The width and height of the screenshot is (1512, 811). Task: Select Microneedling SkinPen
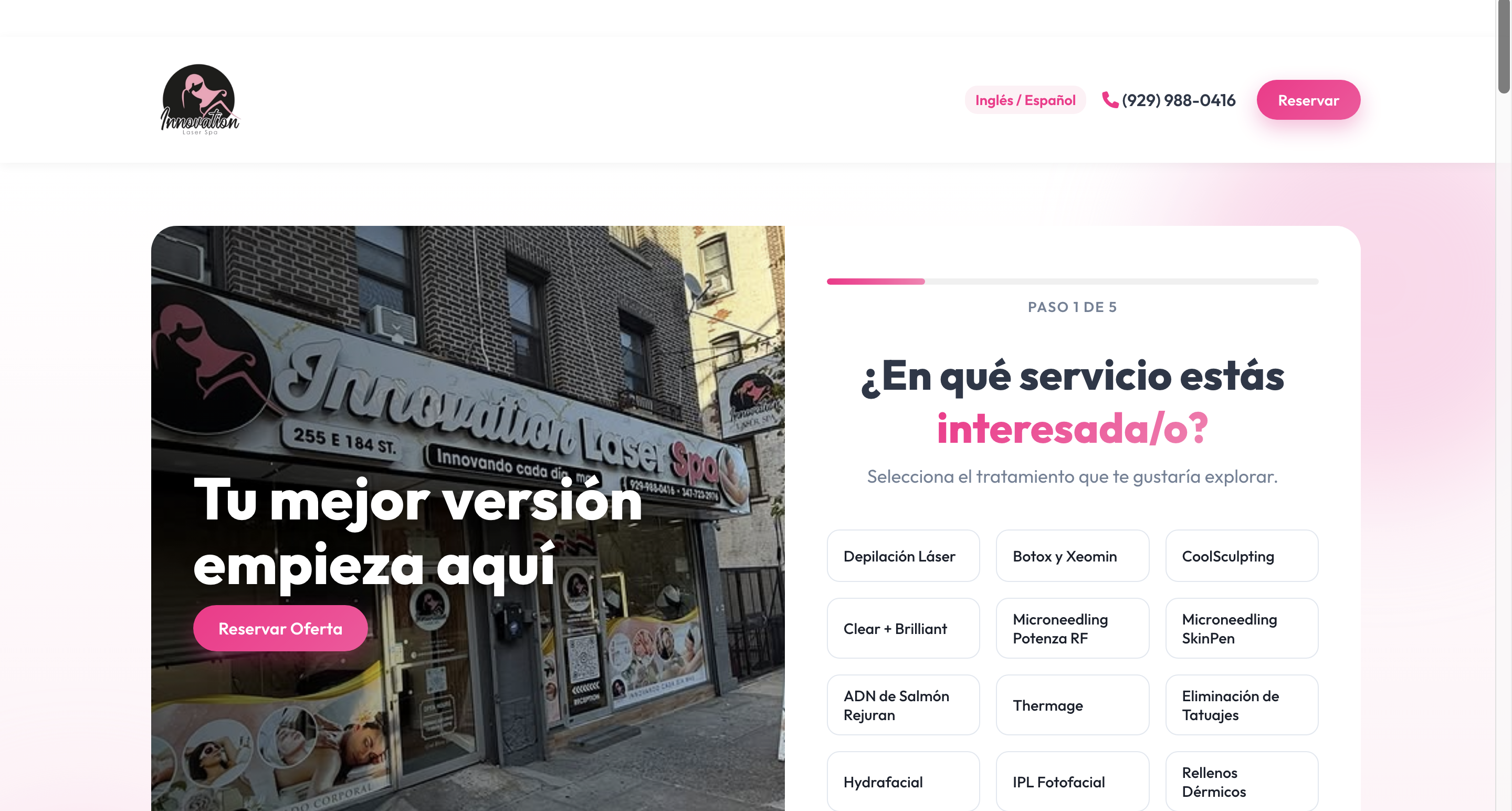point(1242,628)
